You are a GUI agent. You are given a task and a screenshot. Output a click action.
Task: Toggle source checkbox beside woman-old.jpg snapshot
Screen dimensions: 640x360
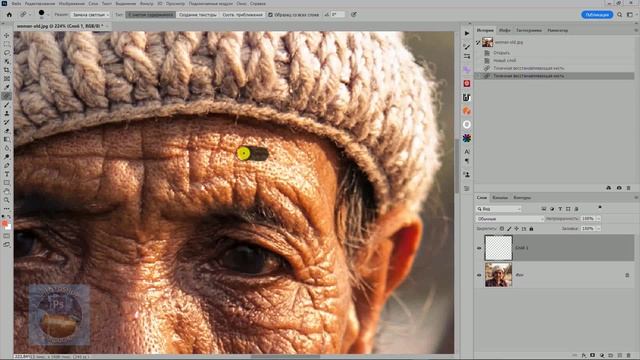pyautogui.click(x=478, y=42)
